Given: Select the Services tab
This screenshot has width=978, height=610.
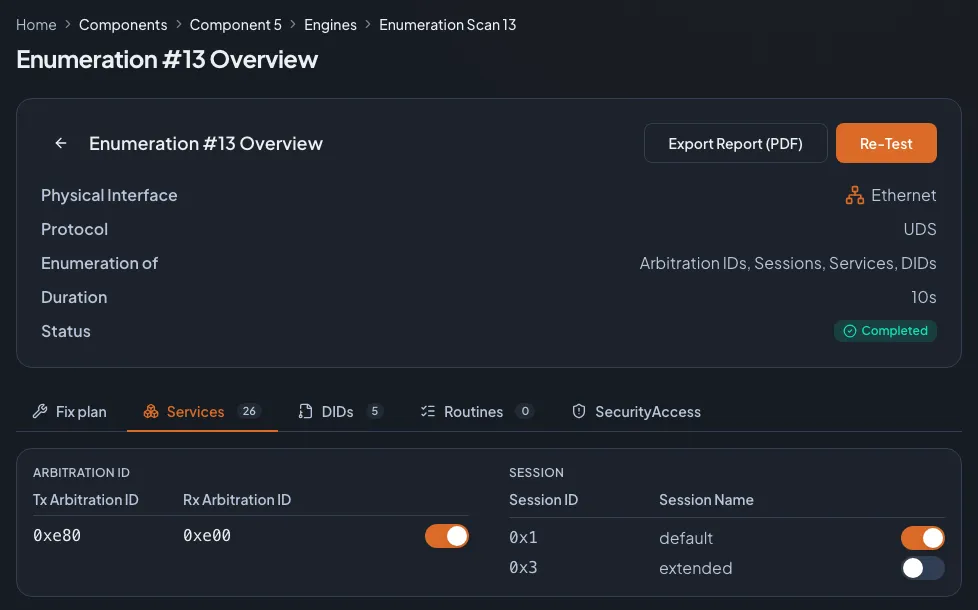Looking at the screenshot, I should [202, 412].
